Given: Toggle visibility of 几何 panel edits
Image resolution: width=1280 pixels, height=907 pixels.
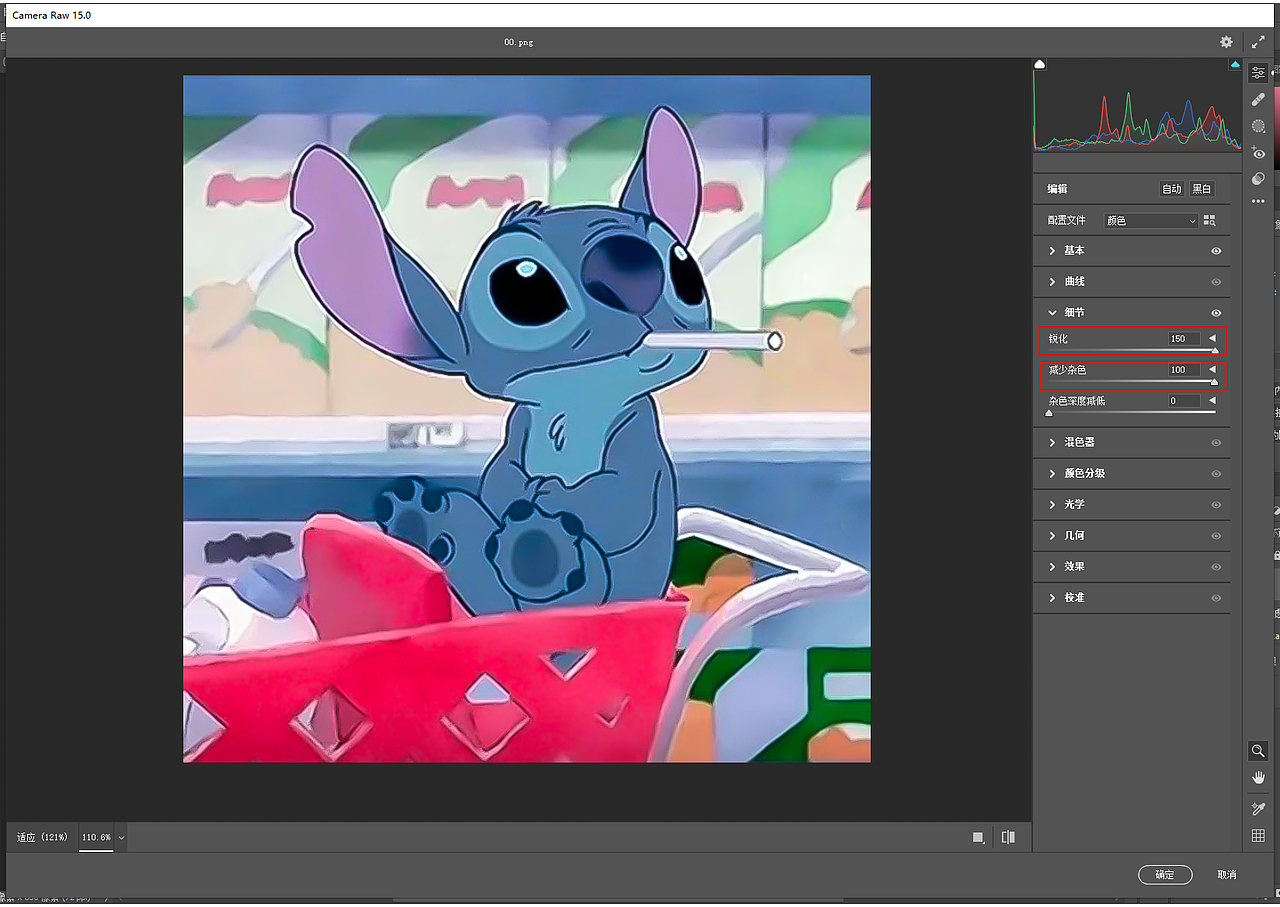Looking at the screenshot, I should click(1216, 535).
